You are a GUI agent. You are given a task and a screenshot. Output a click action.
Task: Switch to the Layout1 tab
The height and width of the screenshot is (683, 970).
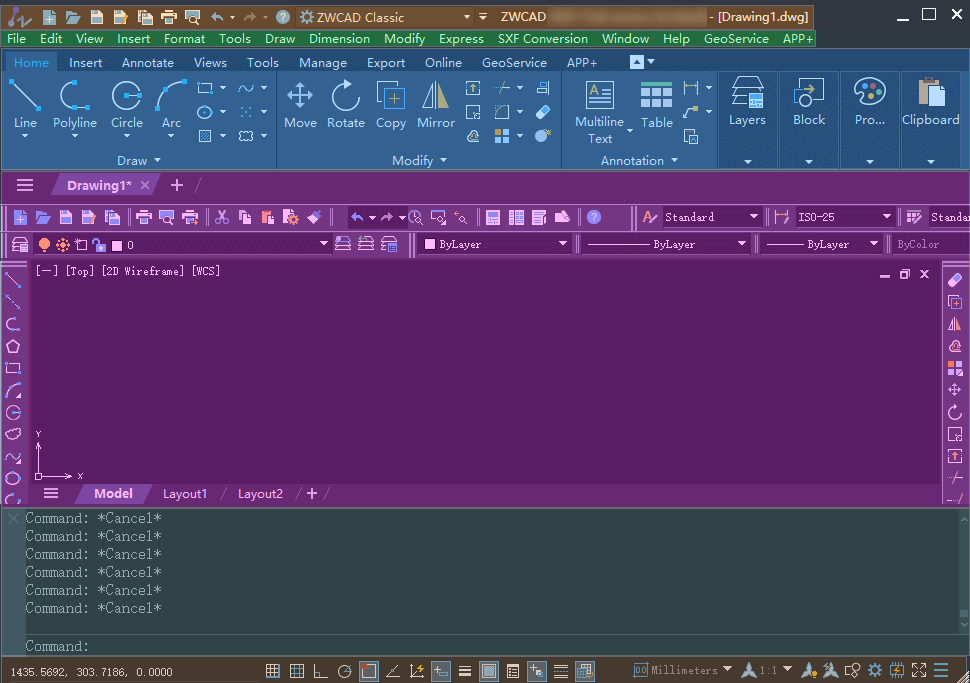184,494
